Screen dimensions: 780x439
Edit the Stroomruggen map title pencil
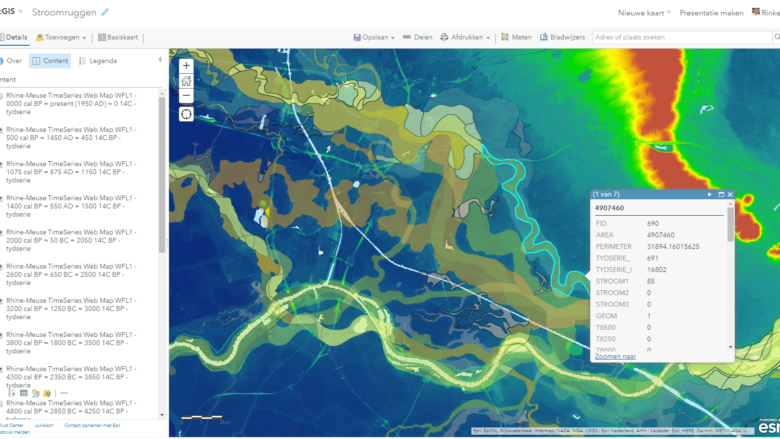[x=105, y=12]
